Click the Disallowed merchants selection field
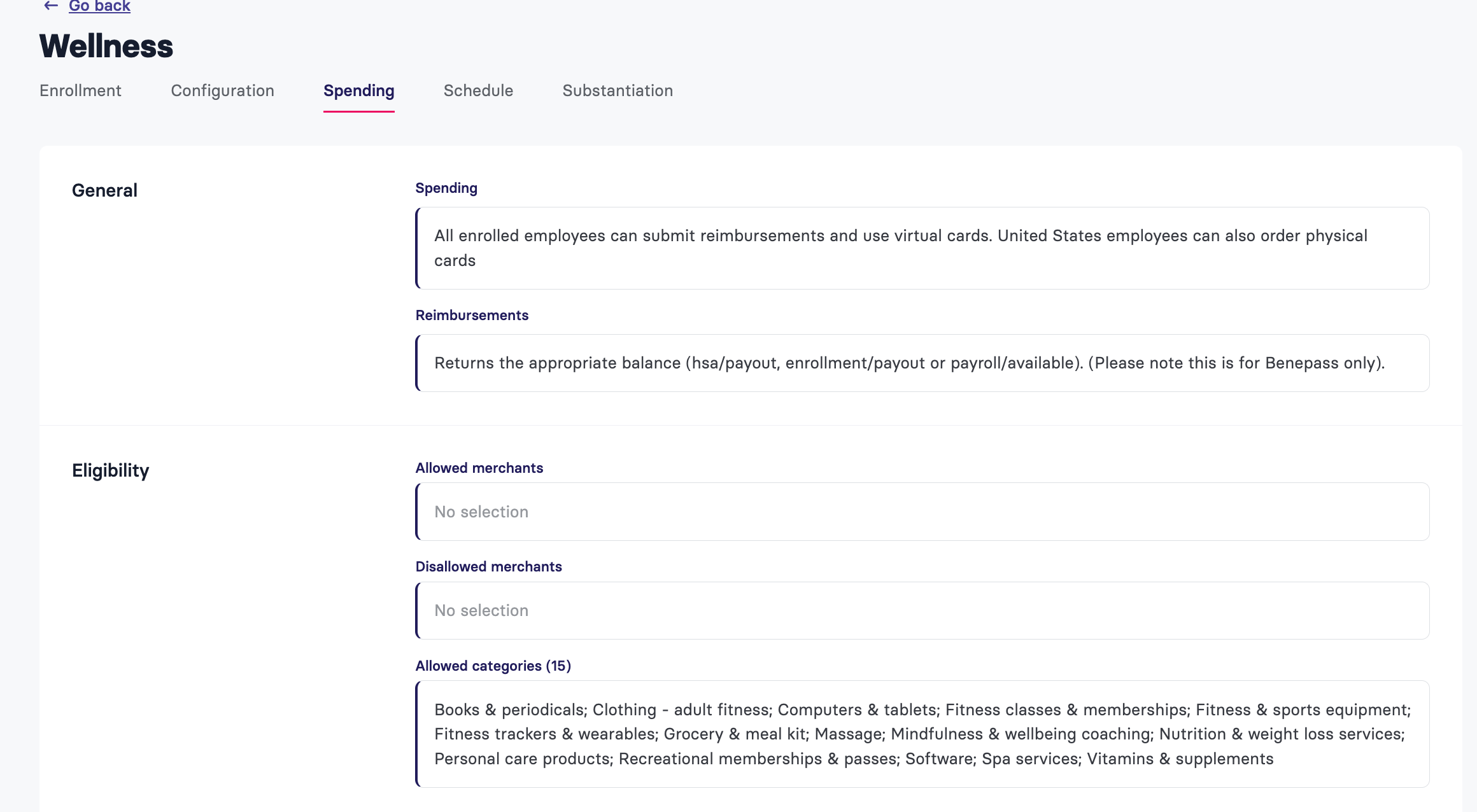Viewport: 1477px width, 812px height. pyautogui.click(x=922, y=610)
